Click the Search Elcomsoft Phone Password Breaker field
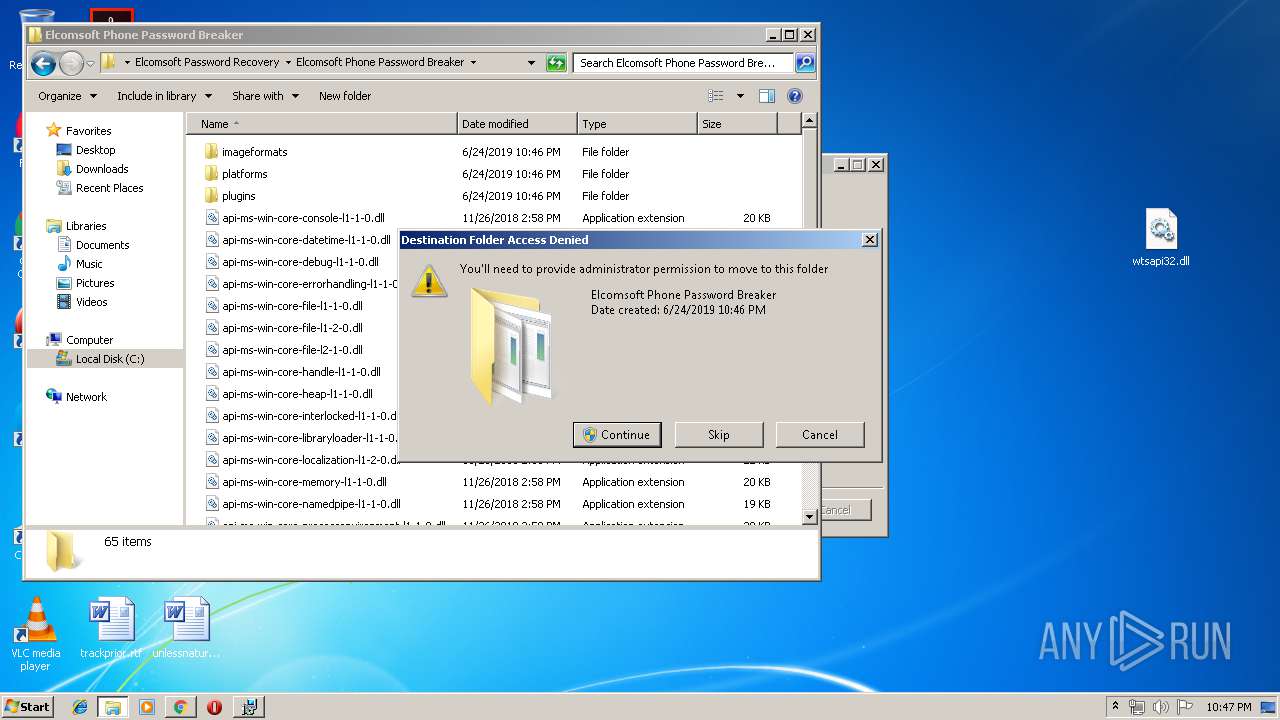Screen dimensions: 1280x720 684,63
